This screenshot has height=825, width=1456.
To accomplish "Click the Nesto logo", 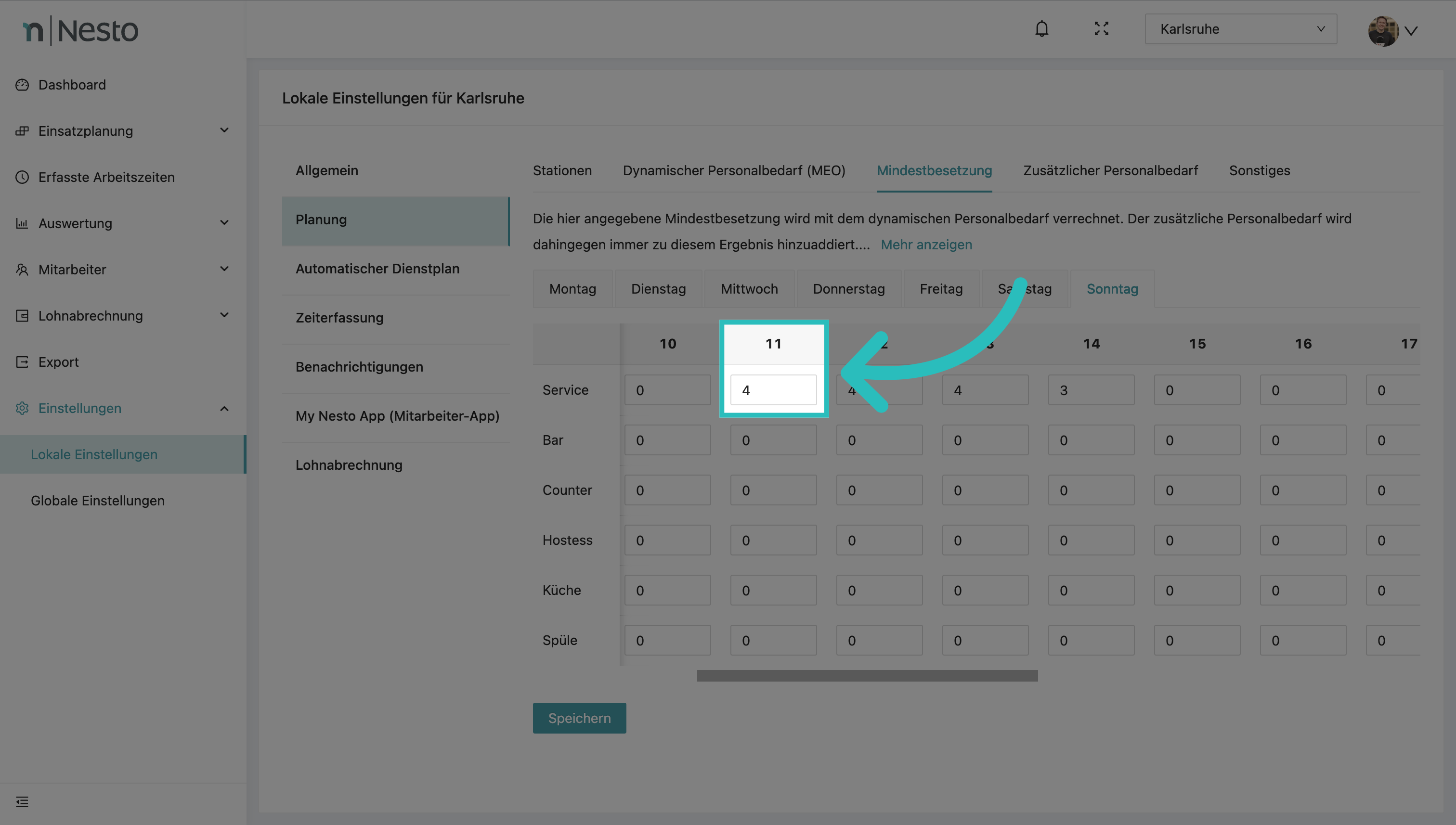I will click(80, 31).
